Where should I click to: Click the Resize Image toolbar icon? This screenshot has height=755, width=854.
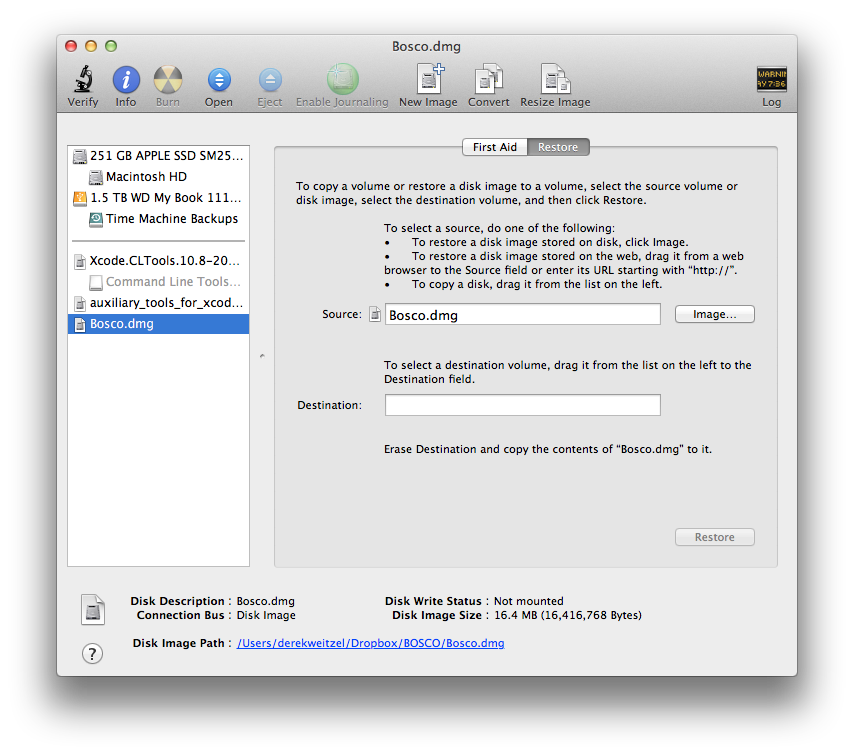555,80
